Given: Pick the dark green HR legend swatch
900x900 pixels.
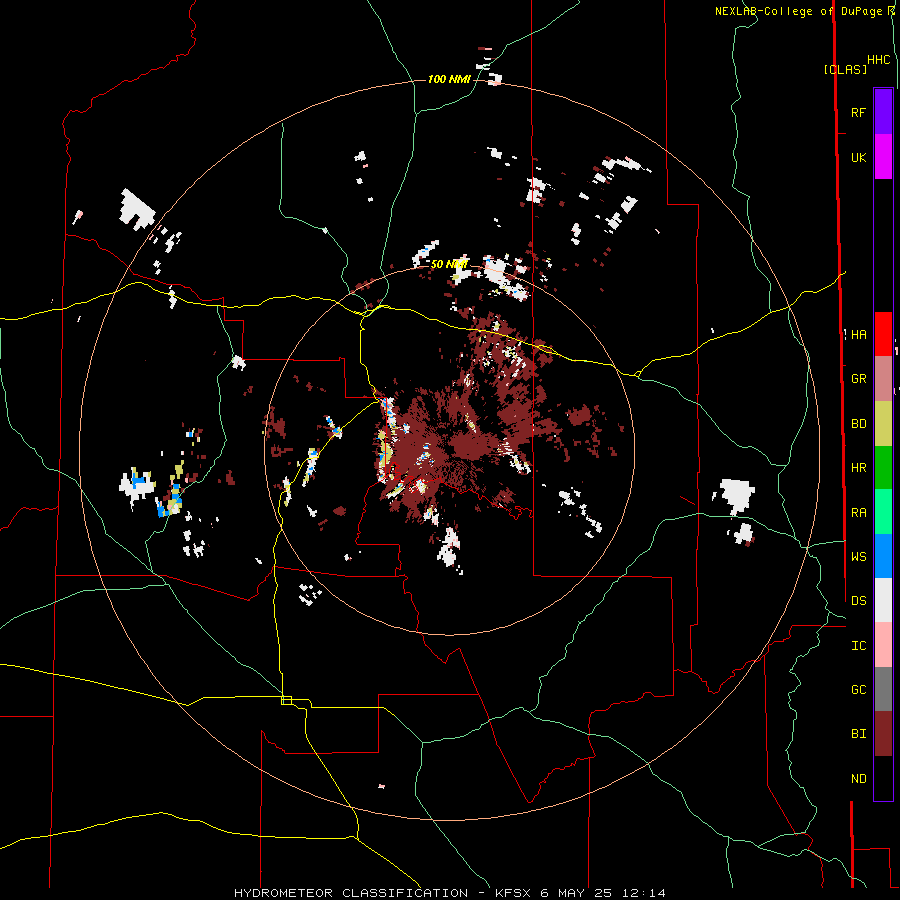Looking at the screenshot, I should [x=883, y=468].
